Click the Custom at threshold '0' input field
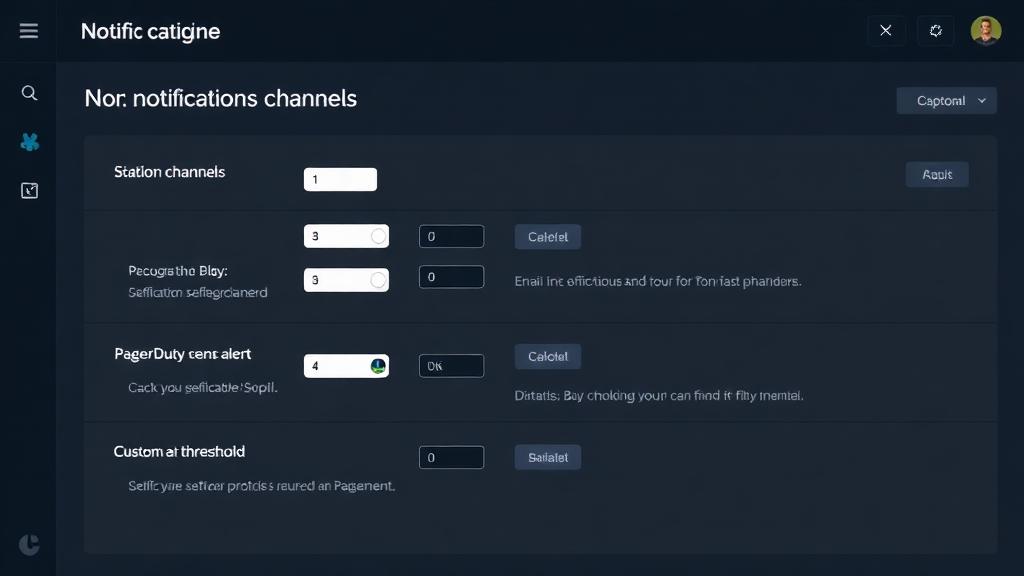This screenshot has width=1024, height=576. pos(451,457)
